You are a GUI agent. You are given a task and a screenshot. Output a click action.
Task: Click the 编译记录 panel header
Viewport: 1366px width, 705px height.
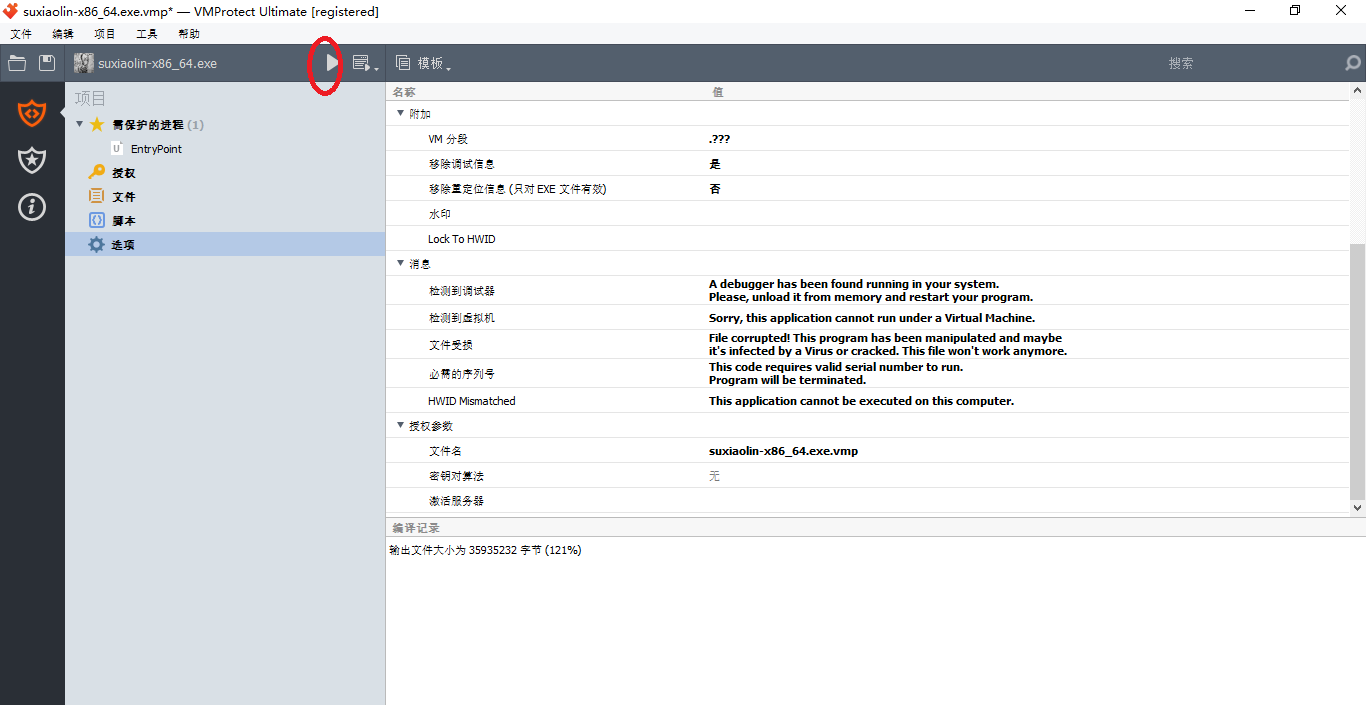coord(416,527)
